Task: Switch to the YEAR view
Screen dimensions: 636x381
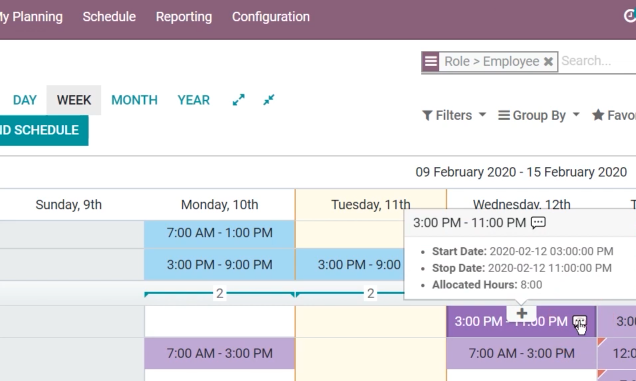Action: (x=193, y=100)
